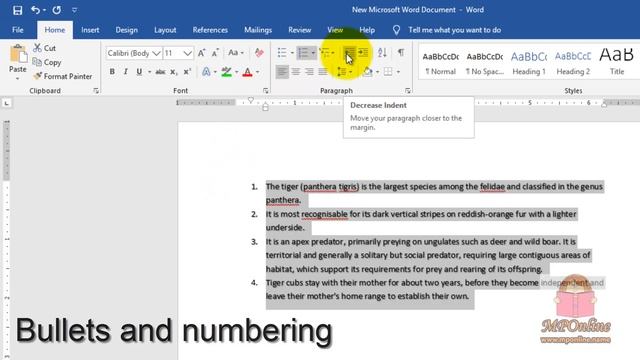The height and width of the screenshot is (360, 640).
Task: Open the Paragraph dialog launcher
Action: 408,91
